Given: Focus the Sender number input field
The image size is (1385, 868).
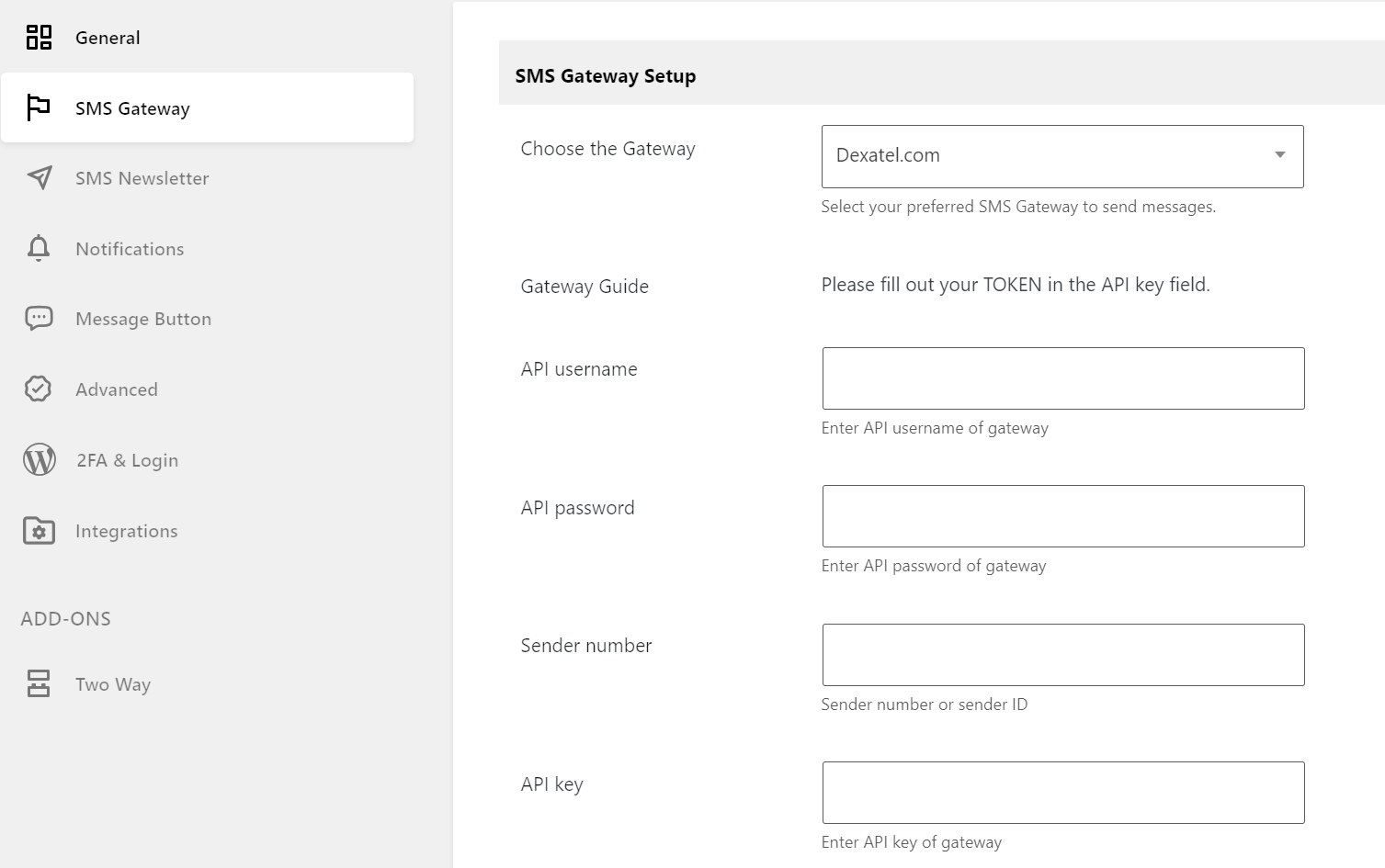Looking at the screenshot, I should 1063,655.
